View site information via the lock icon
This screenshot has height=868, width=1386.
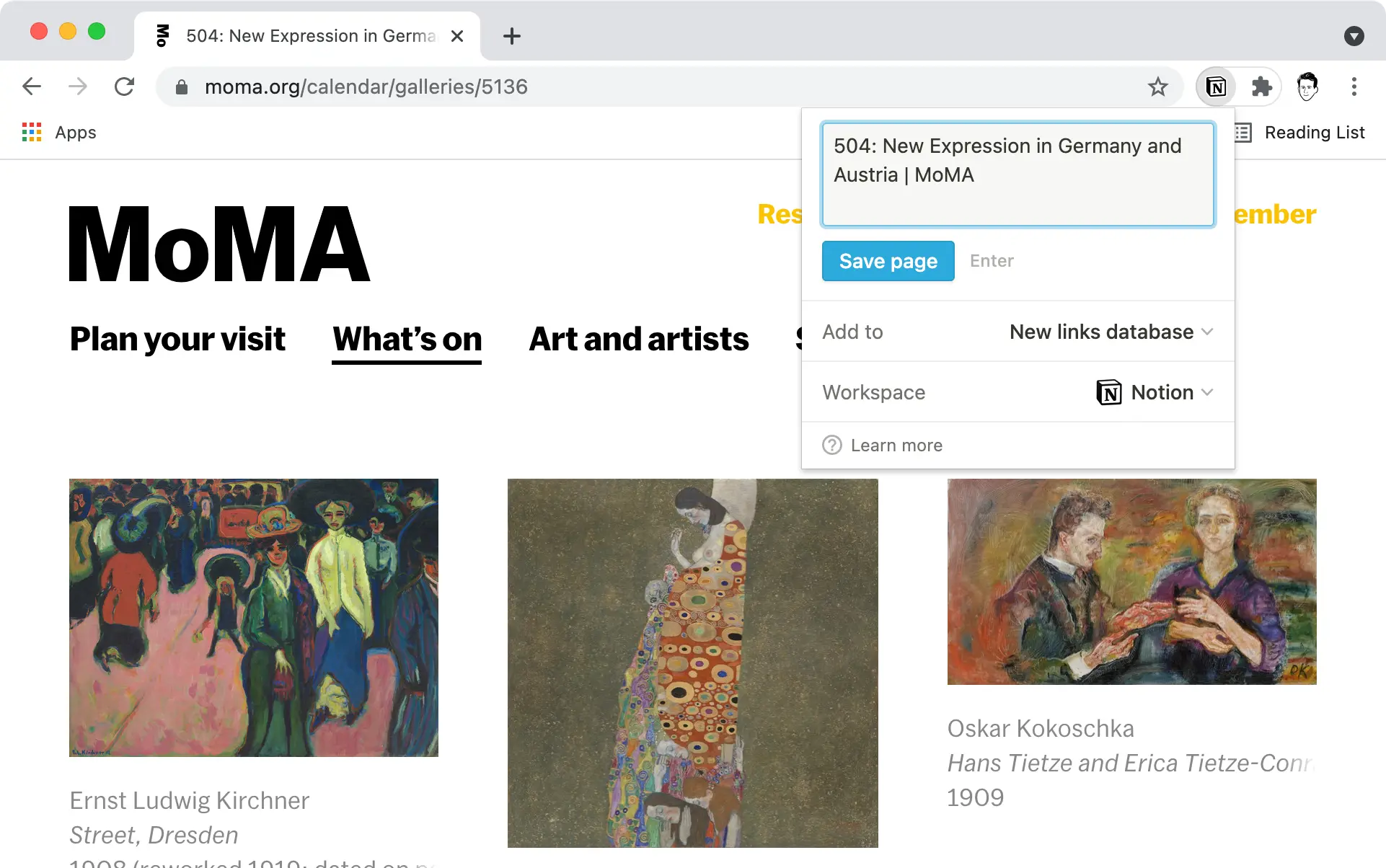181,87
